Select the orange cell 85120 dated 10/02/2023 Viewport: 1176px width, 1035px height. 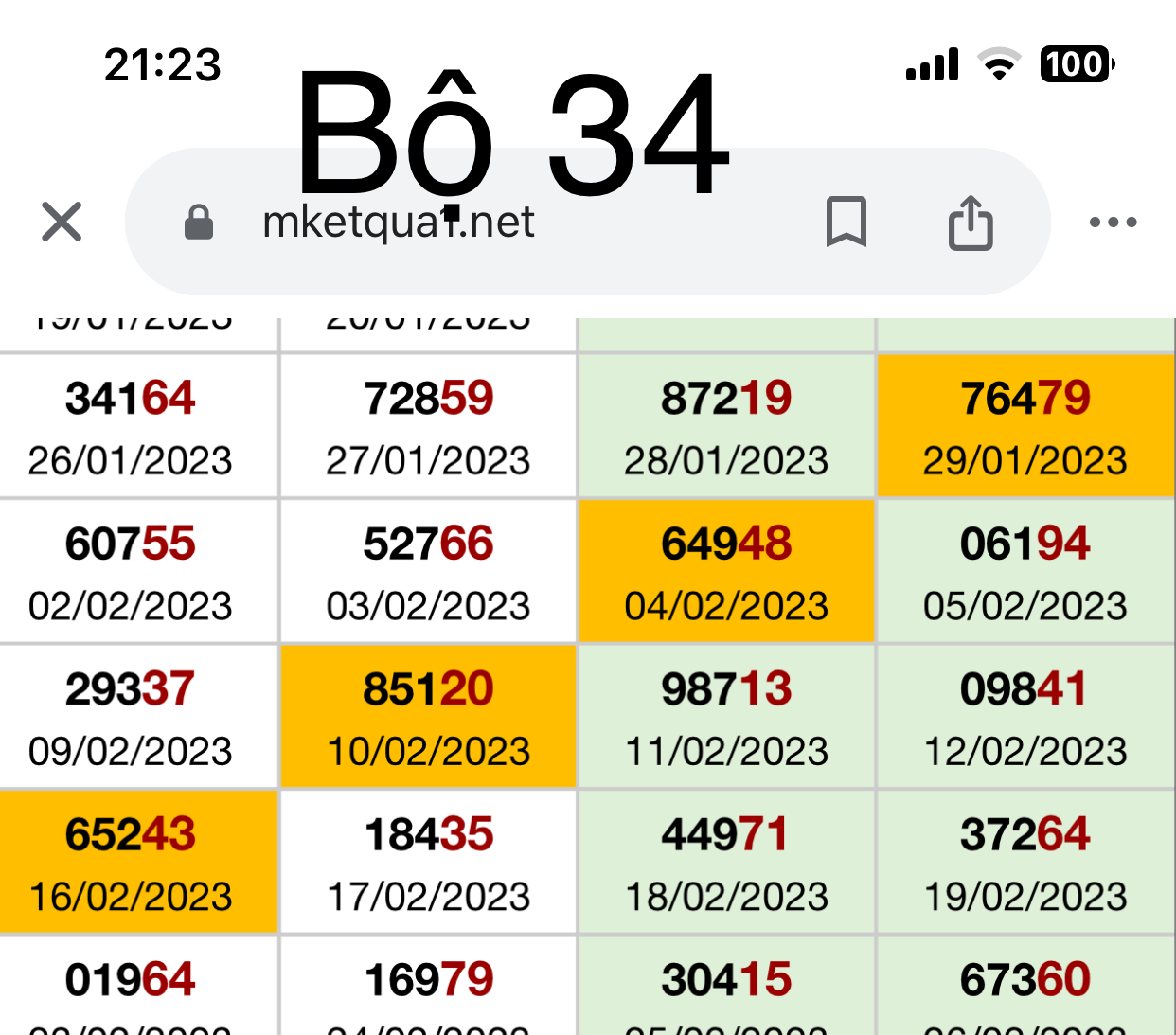pyautogui.click(x=428, y=717)
